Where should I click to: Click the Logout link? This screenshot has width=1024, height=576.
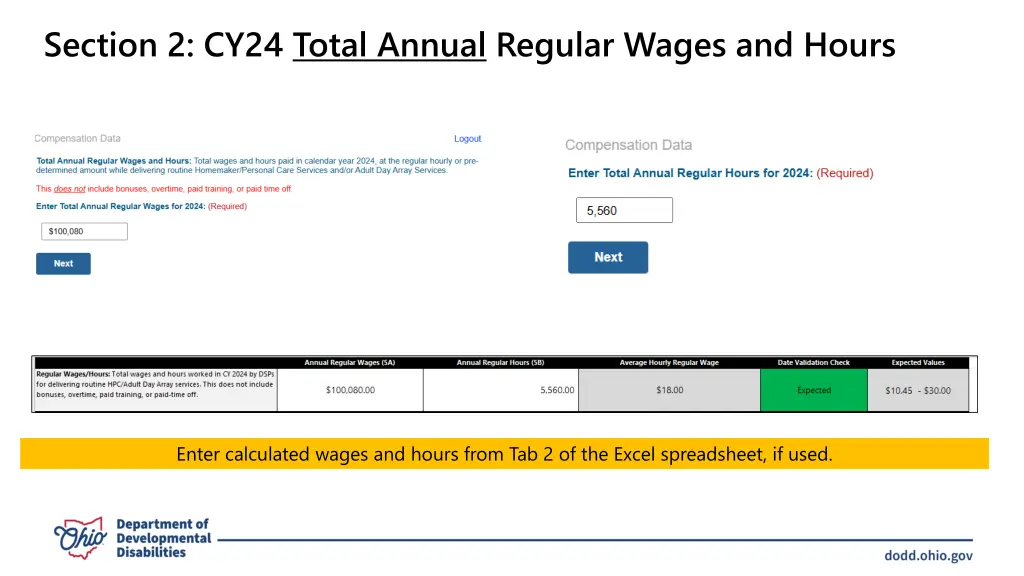point(468,138)
